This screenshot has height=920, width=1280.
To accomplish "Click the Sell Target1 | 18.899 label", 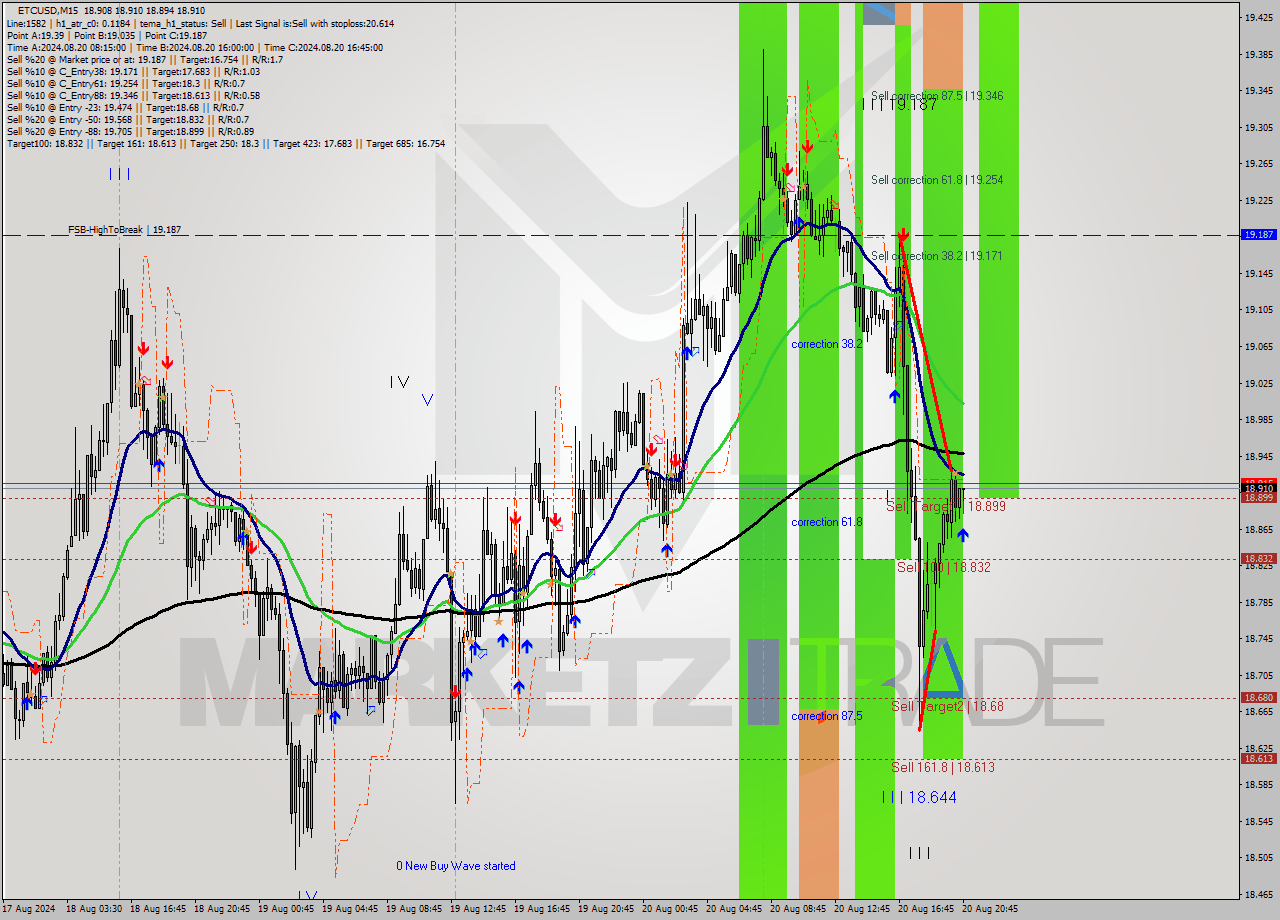I will (x=945, y=507).
